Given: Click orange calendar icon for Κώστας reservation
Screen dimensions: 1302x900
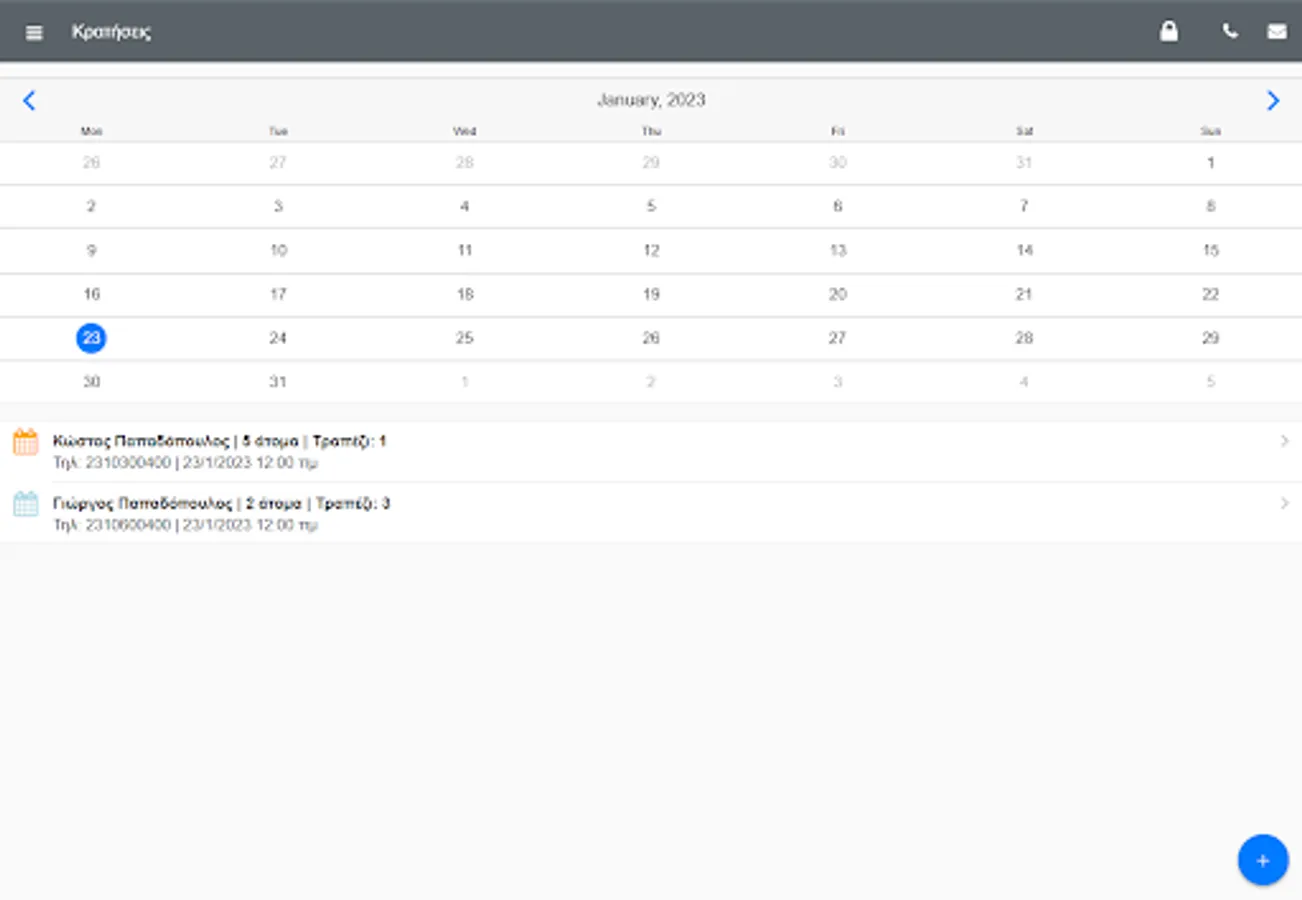Looking at the screenshot, I should pyautogui.click(x=26, y=442).
